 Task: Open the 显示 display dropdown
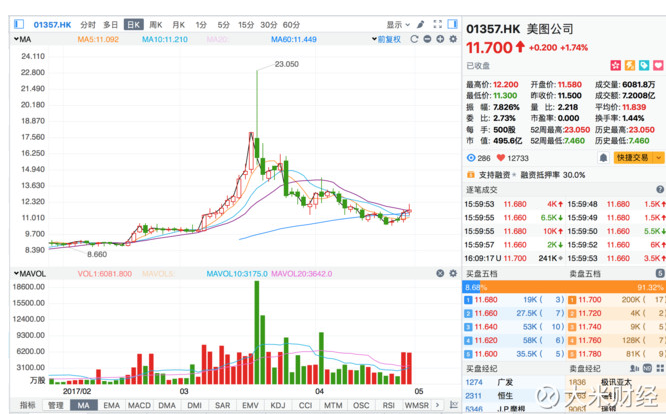(x=398, y=25)
